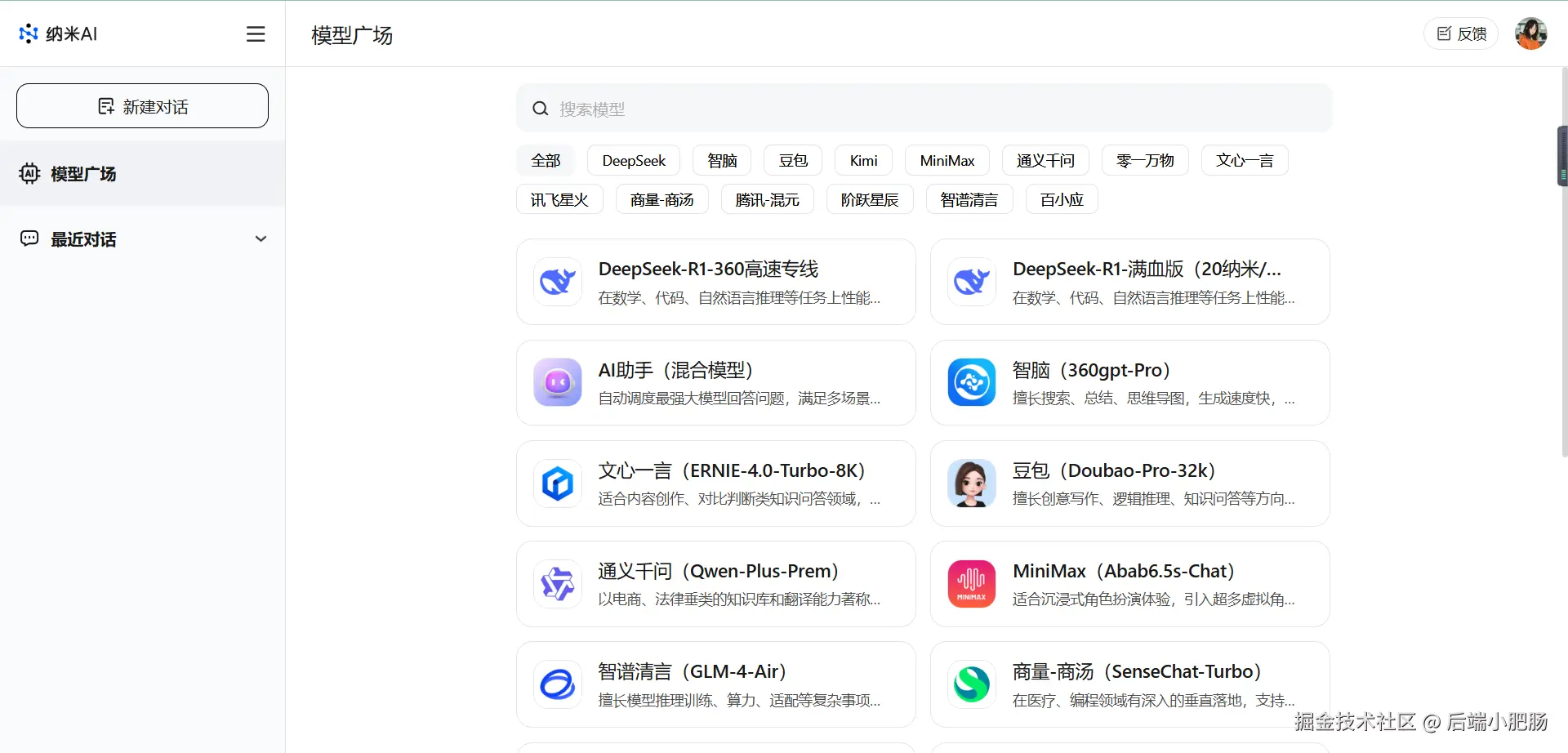Screen dimensions: 1568x753
Task: Open DeepSeek-R1-满血版 model title
Action: coord(1147,269)
